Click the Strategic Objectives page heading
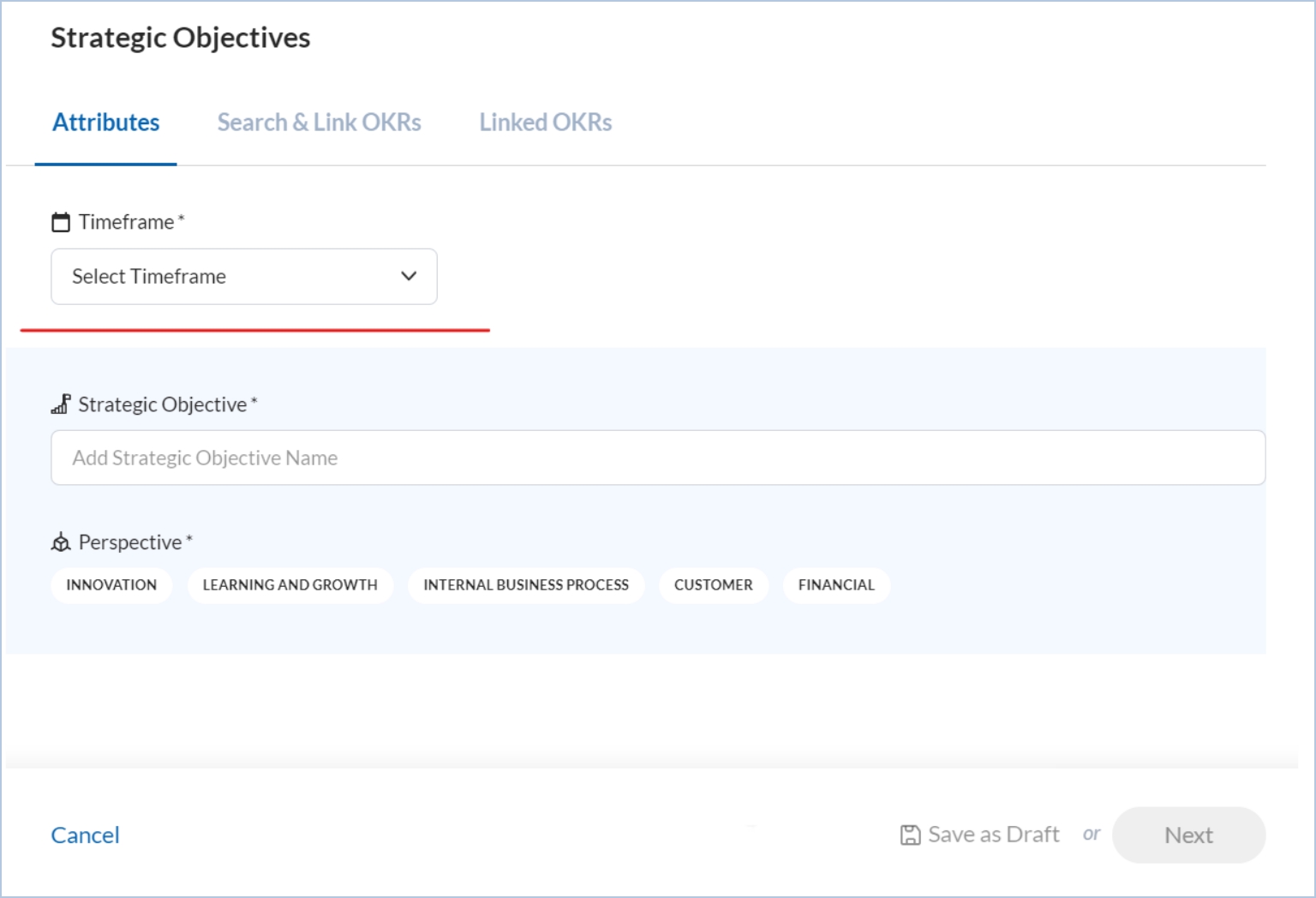 (180, 38)
